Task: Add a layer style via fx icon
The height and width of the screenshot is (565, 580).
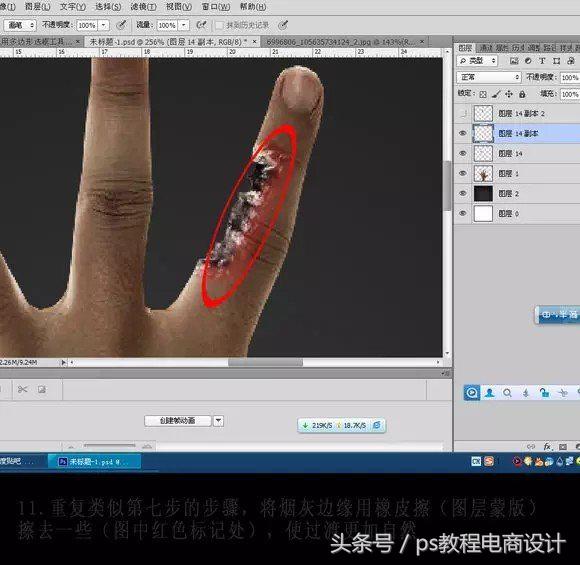Action: click(547, 447)
